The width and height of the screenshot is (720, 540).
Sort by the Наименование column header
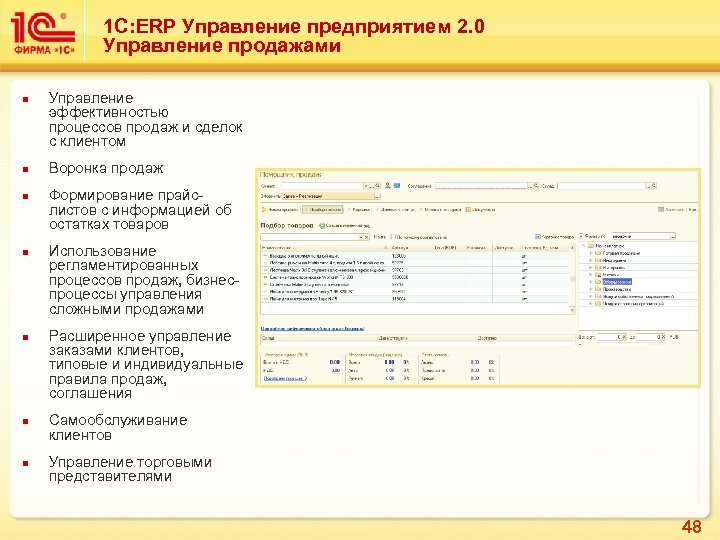coord(325,248)
